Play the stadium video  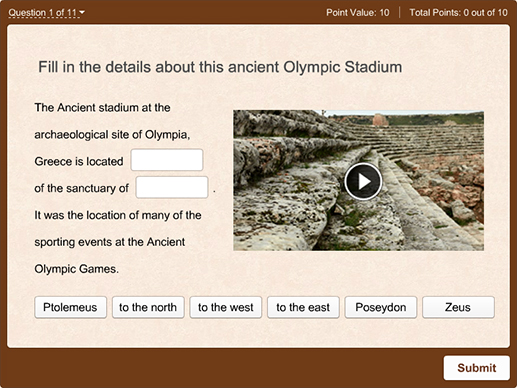click(x=363, y=181)
